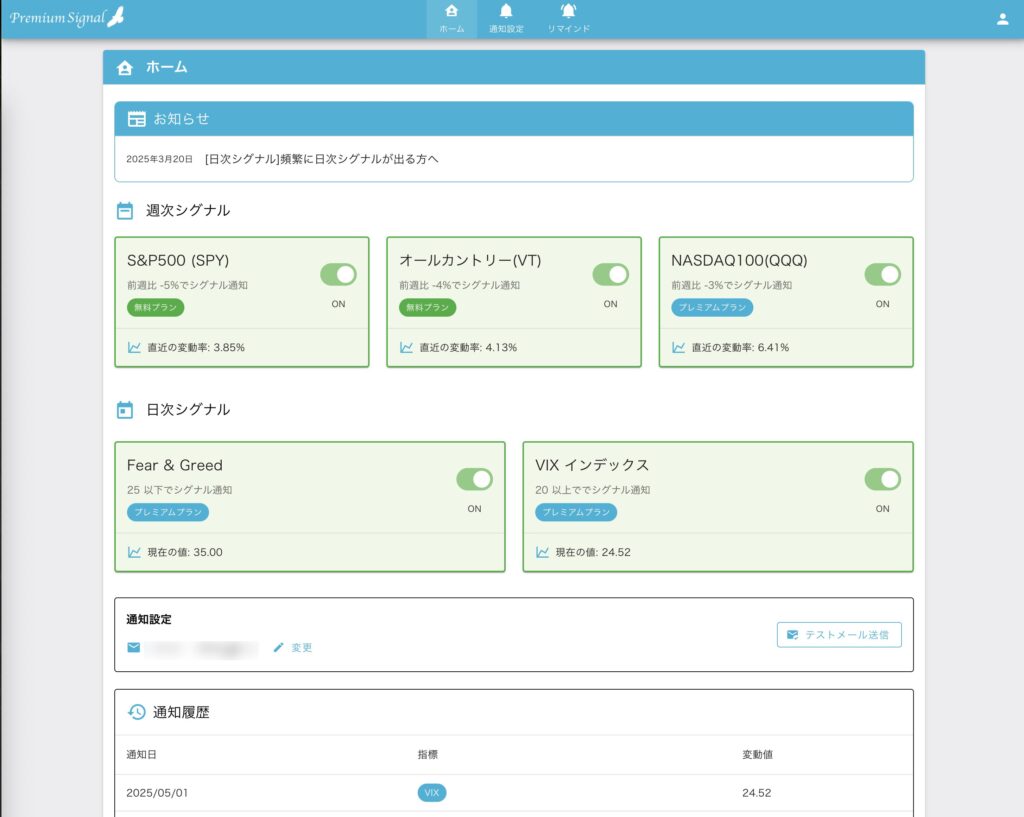Send test mail with テストメール送信 button
This screenshot has width=1024, height=817.
839,635
